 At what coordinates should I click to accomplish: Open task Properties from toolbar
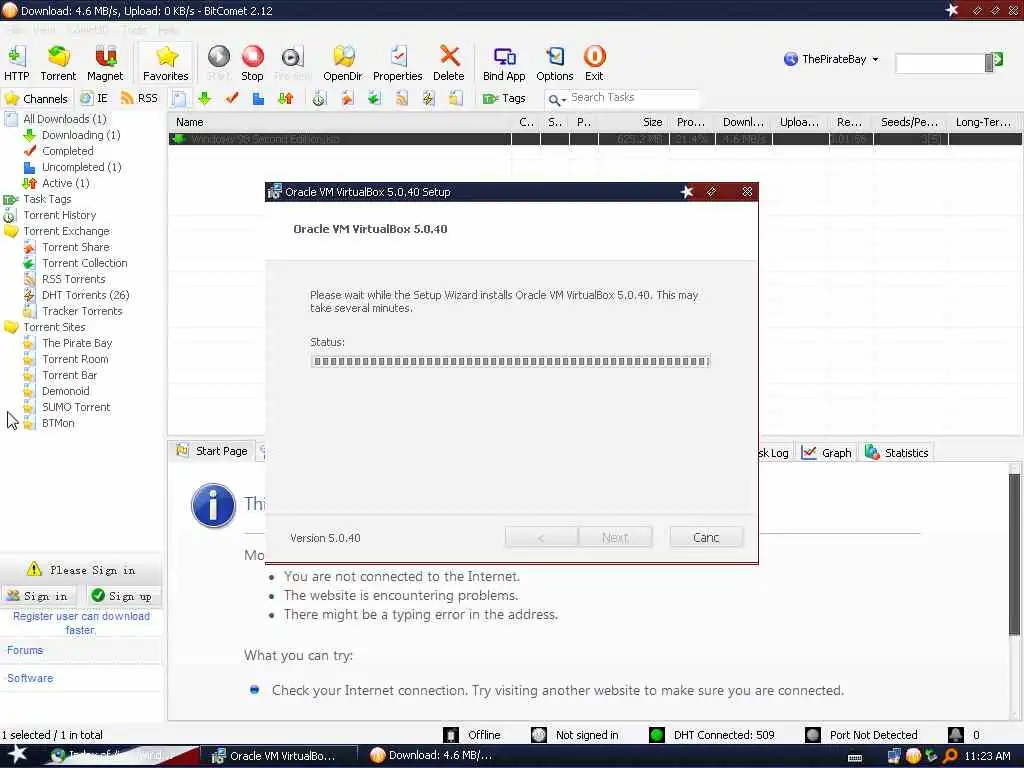(x=398, y=63)
